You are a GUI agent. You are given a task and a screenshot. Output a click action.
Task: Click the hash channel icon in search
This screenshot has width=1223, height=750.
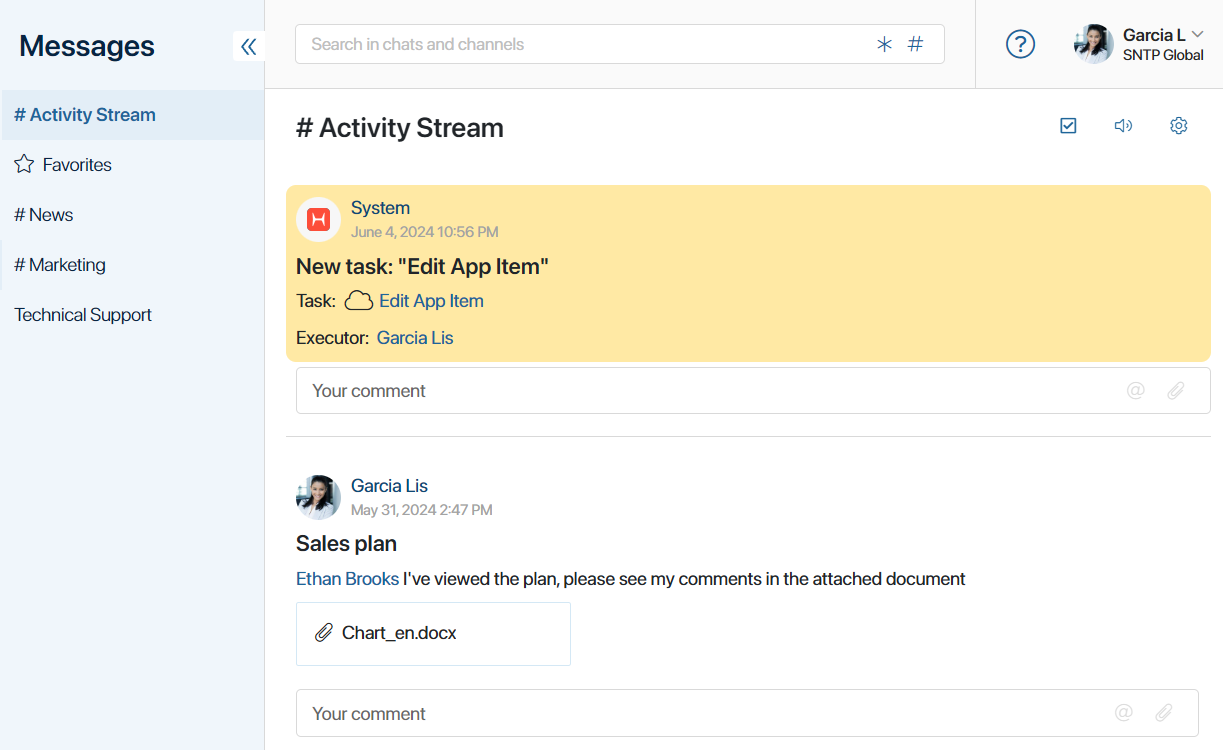pyautogui.click(x=915, y=44)
